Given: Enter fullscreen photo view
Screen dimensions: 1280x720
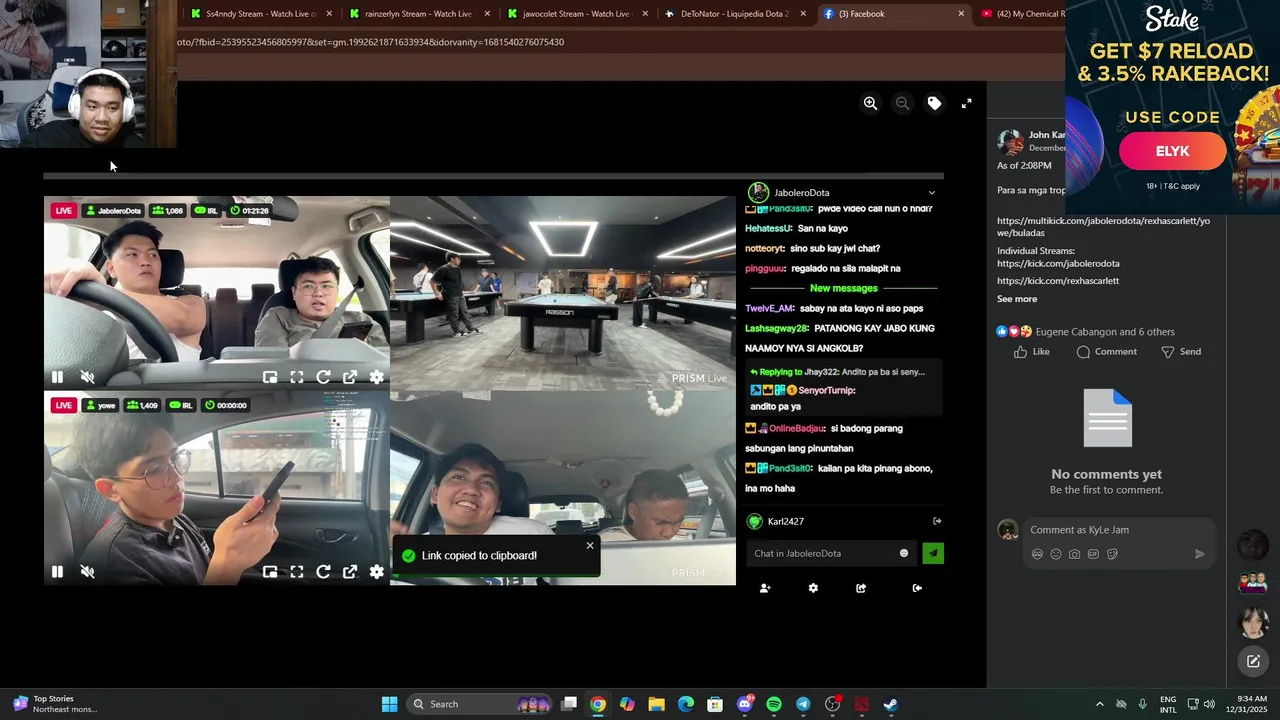Looking at the screenshot, I should click(966, 103).
